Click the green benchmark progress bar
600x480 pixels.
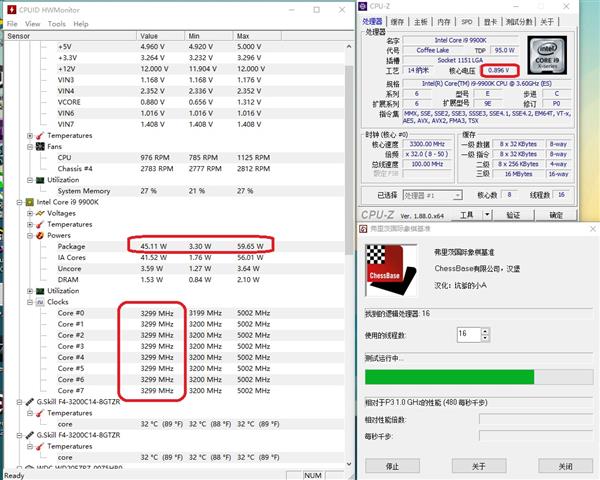click(x=450, y=376)
